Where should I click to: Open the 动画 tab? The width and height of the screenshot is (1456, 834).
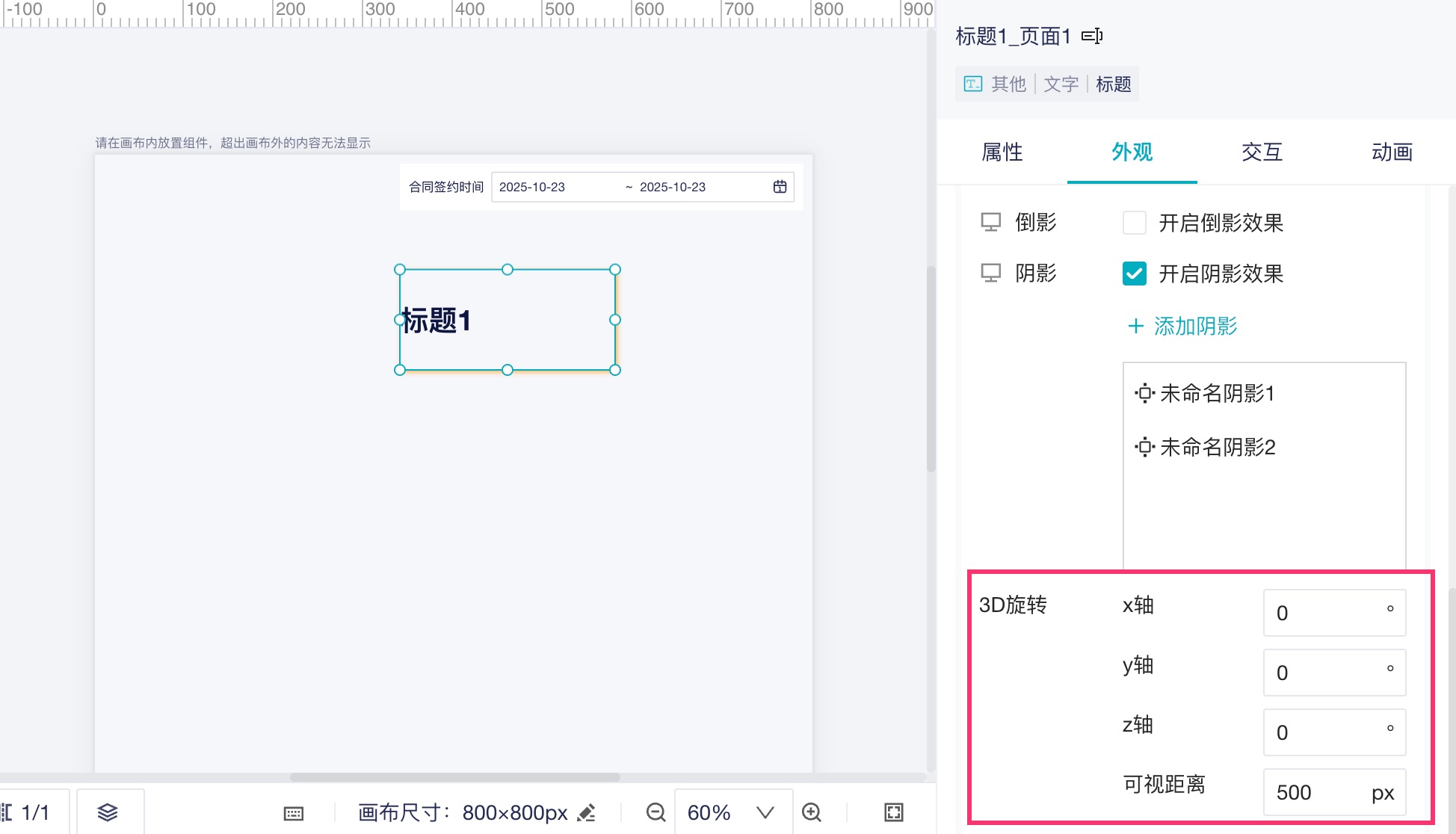click(x=1392, y=152)
